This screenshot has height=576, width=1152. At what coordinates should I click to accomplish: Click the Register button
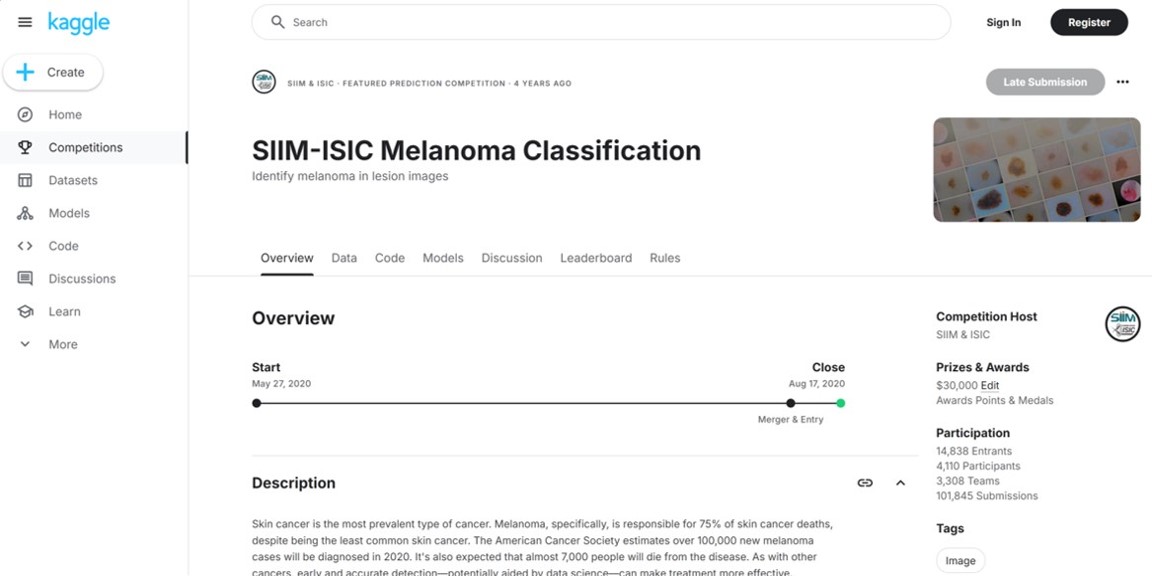pyautogui.click(x=1089, y=22)
